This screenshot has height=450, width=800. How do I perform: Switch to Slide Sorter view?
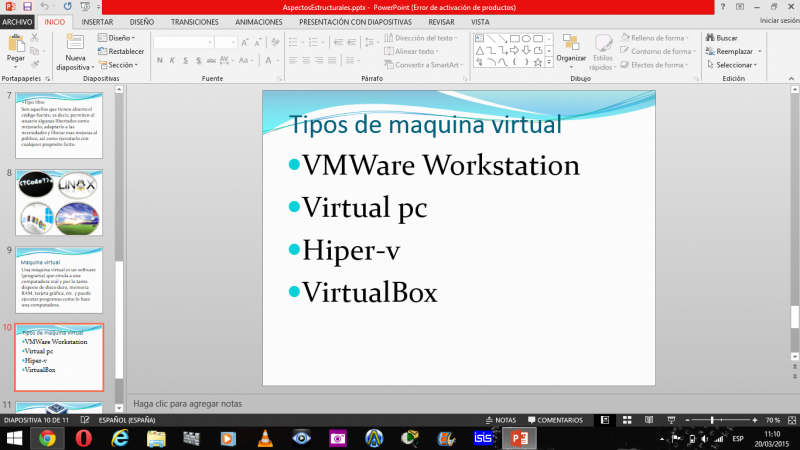click(627, 420)
